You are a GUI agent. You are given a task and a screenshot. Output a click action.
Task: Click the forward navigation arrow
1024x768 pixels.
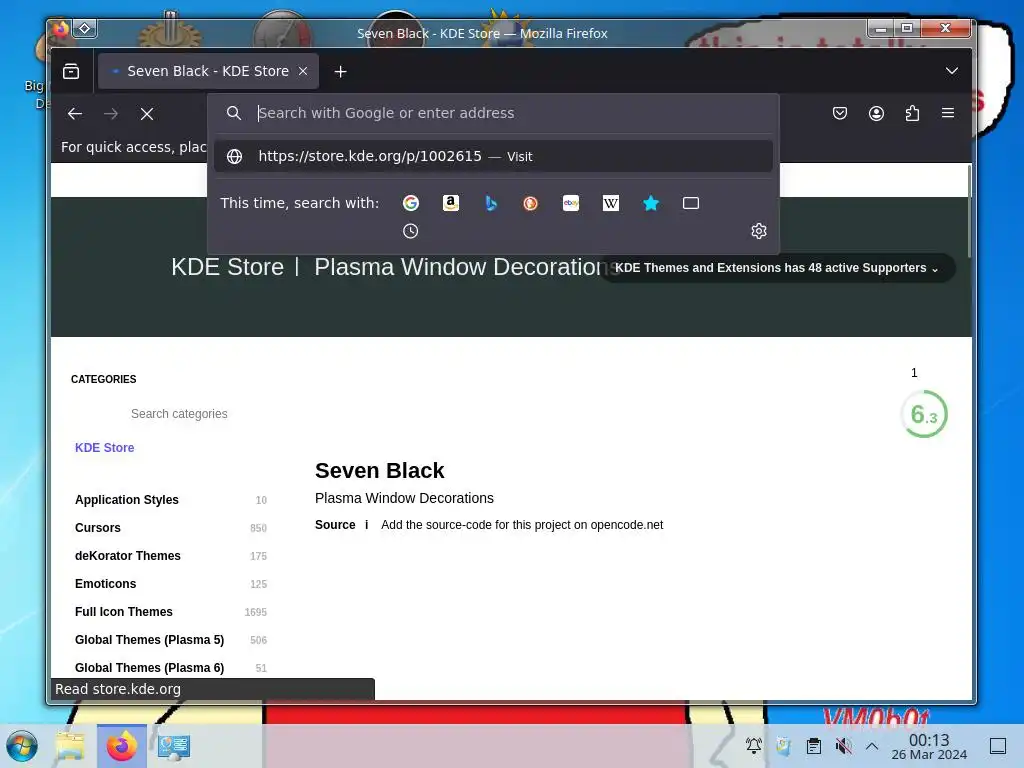(111, 114)
